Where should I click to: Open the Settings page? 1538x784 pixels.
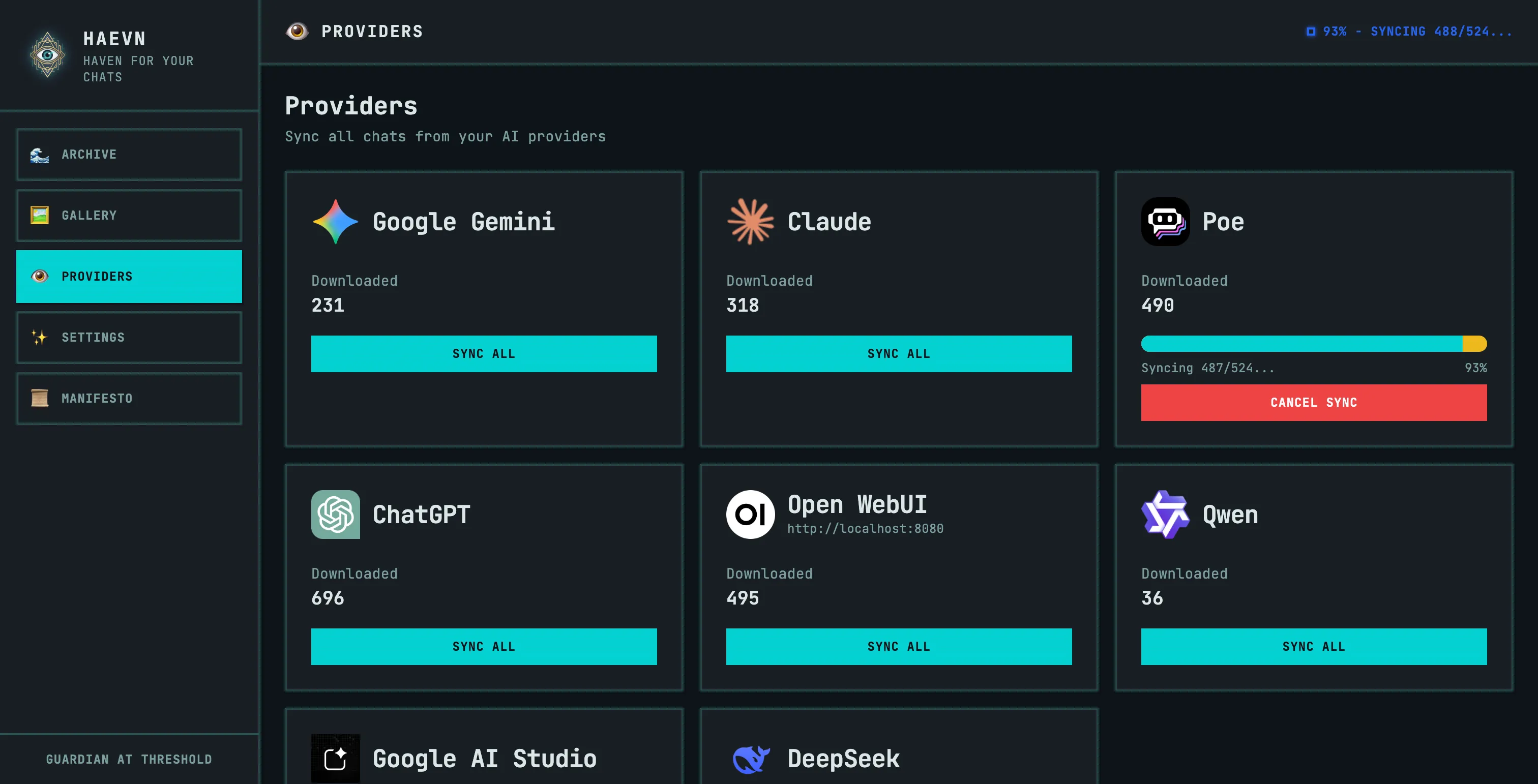click(128, 337)
